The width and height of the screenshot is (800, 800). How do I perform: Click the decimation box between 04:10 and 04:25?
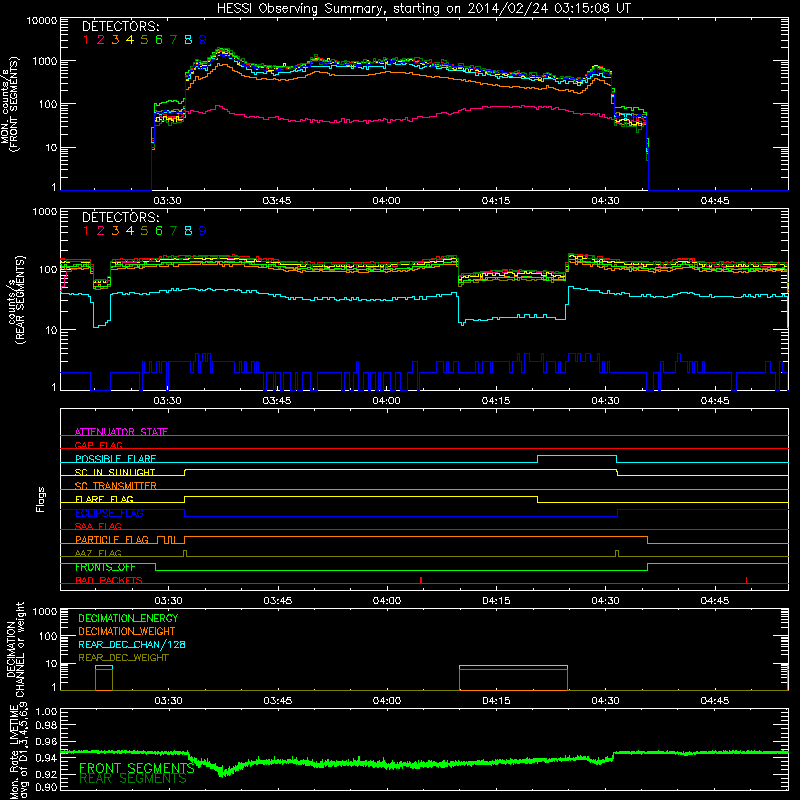tap(513, 678)
